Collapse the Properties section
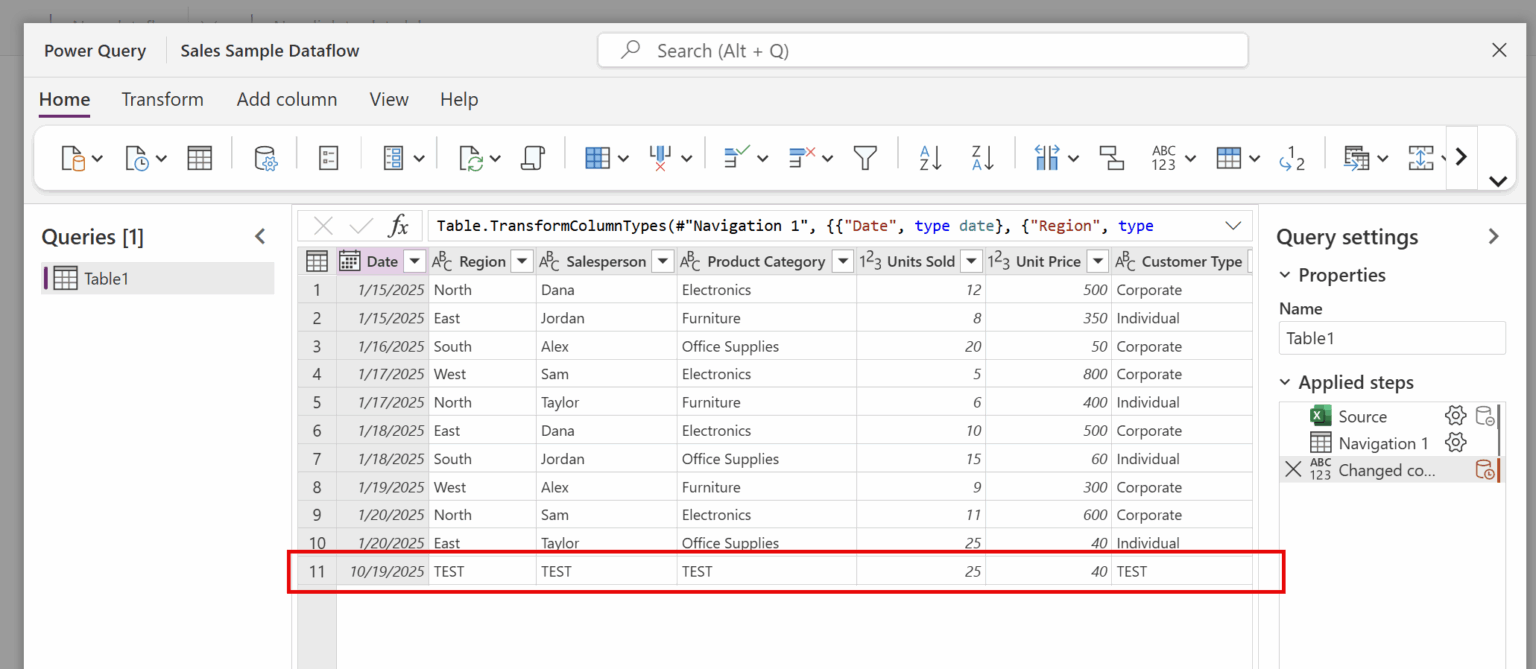The width and height of the screenshot is (1536, 669). (x=1285, y=275)
